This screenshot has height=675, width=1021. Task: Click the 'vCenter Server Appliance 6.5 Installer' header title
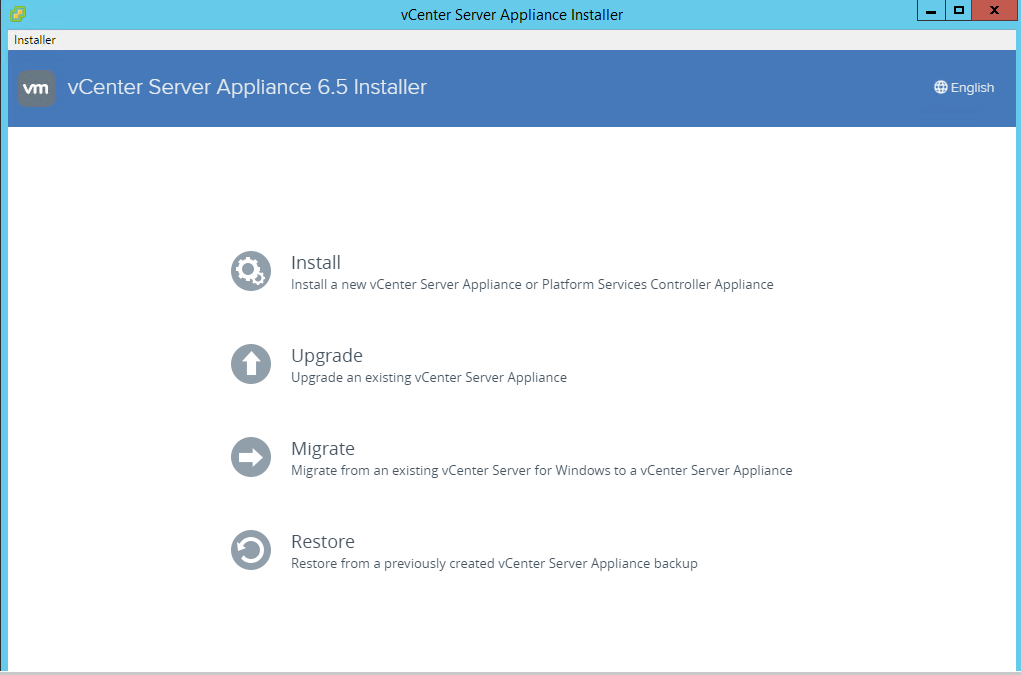pos(247,87)
